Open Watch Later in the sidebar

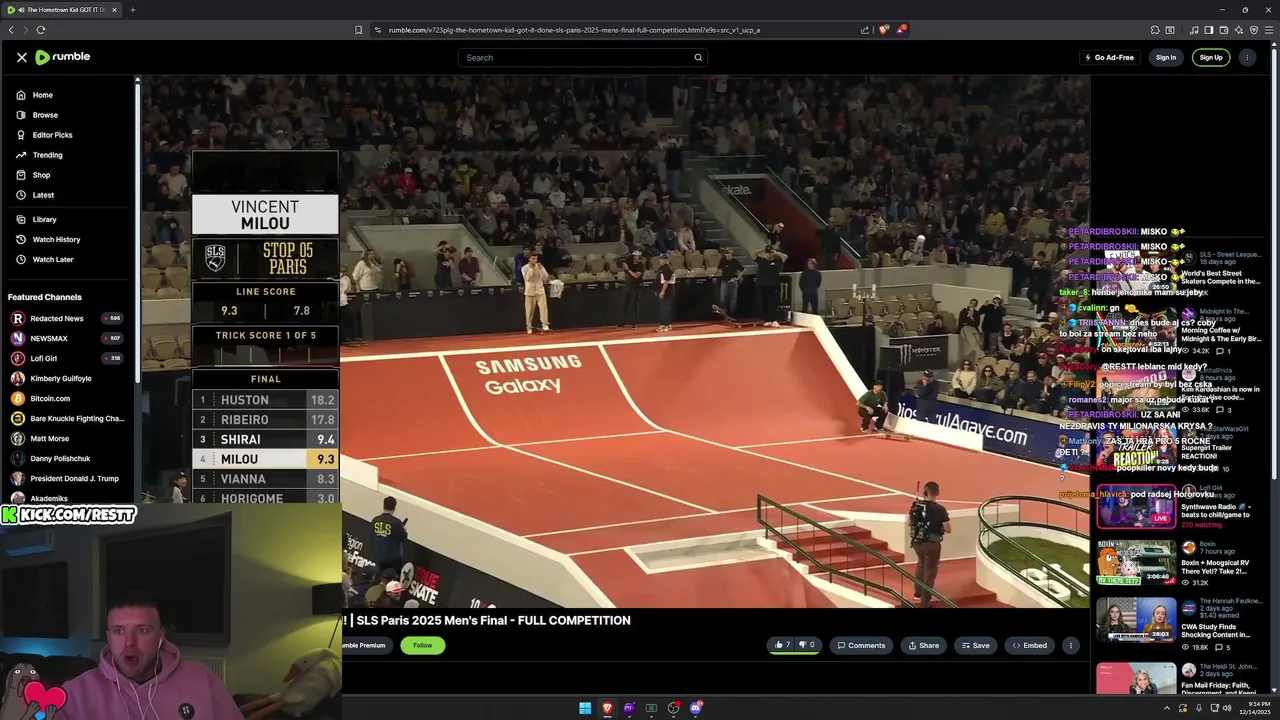52,259
